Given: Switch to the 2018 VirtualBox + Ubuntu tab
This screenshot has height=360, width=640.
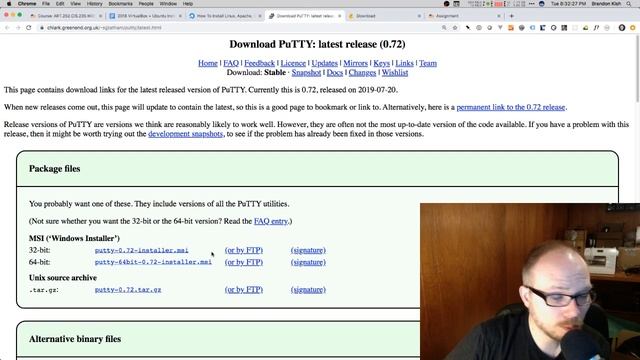Looking at the screenshot, I should 146,16.
